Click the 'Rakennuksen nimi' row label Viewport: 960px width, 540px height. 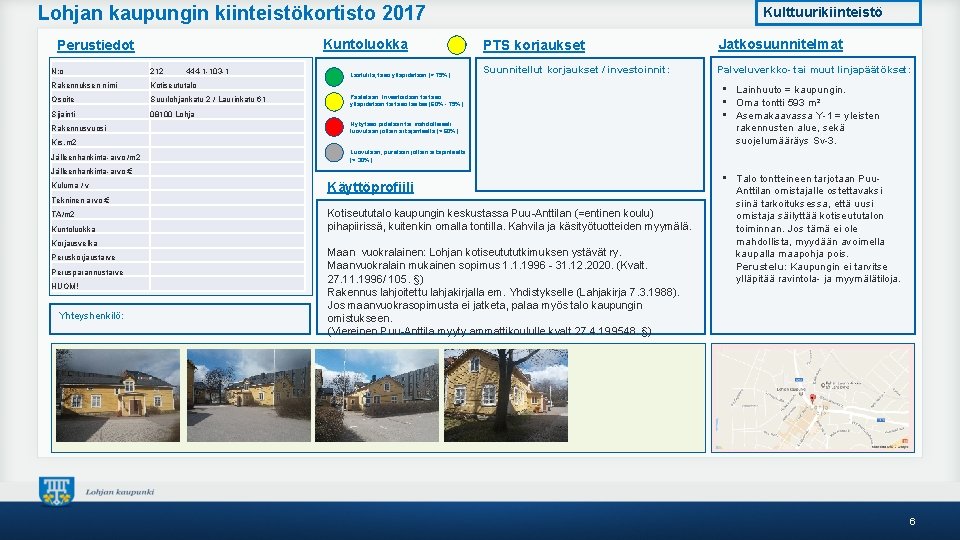pos(84,85)
